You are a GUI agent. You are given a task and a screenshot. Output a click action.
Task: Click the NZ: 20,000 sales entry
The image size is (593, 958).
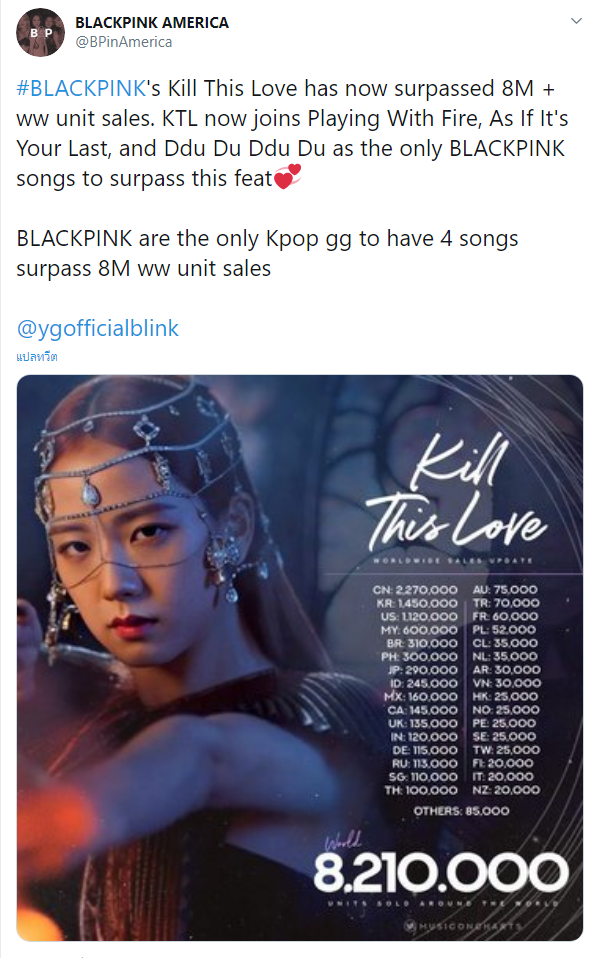(x=506, y=790)
